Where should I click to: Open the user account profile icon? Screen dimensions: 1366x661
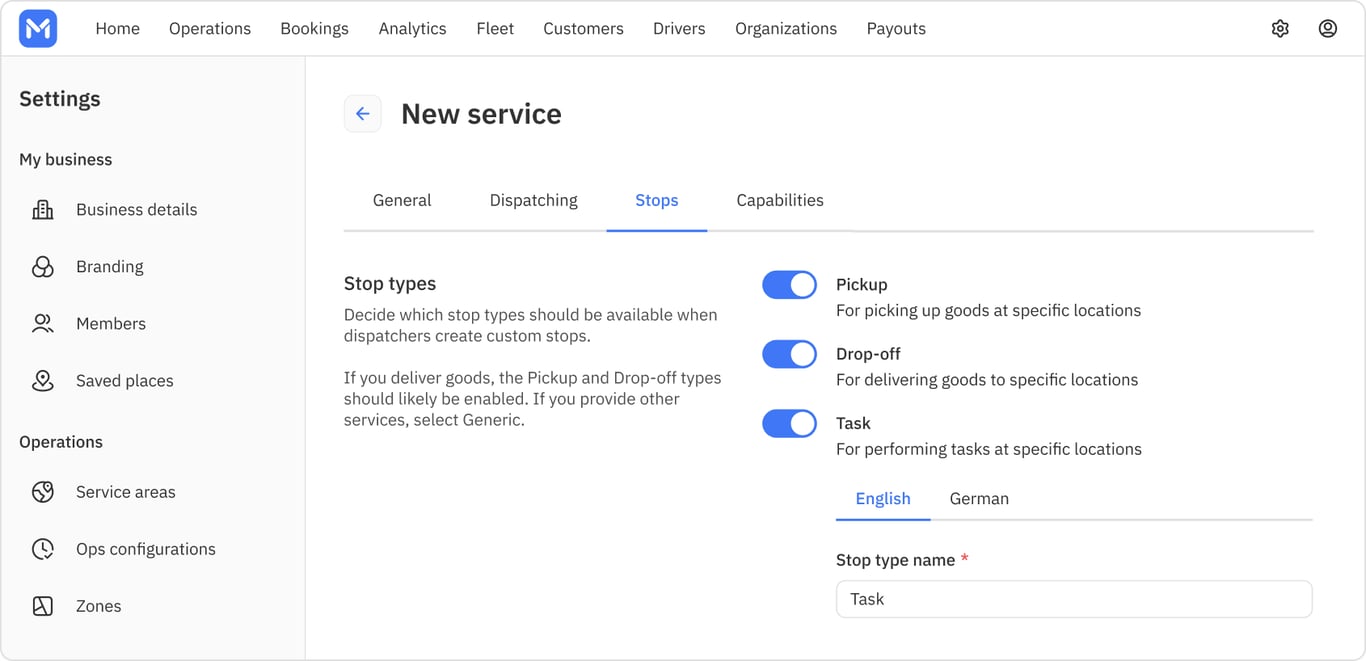pos(1328,29)
